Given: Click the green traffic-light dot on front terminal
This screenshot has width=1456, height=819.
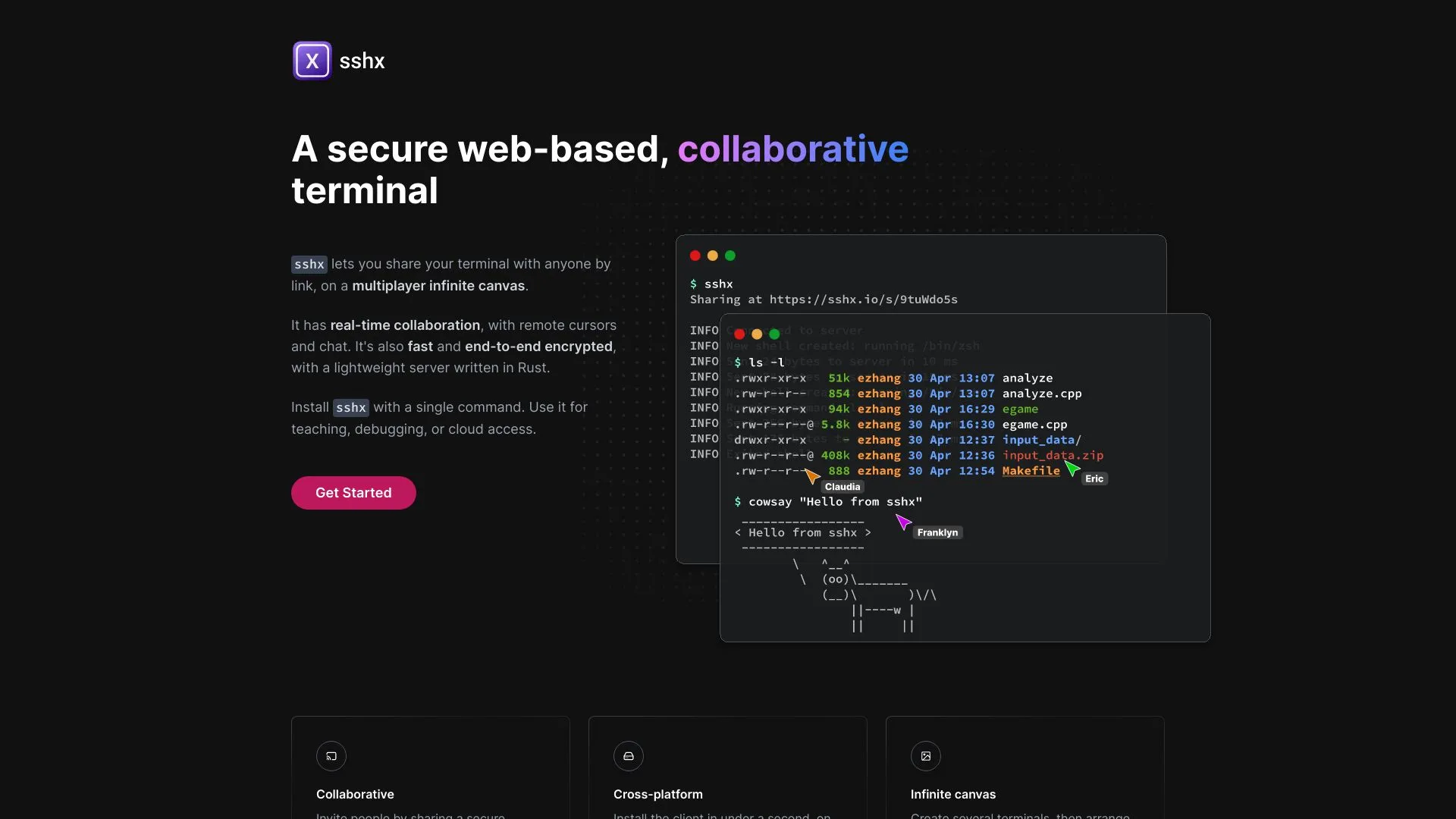Looking at the screenshot, I should [774, 334].
